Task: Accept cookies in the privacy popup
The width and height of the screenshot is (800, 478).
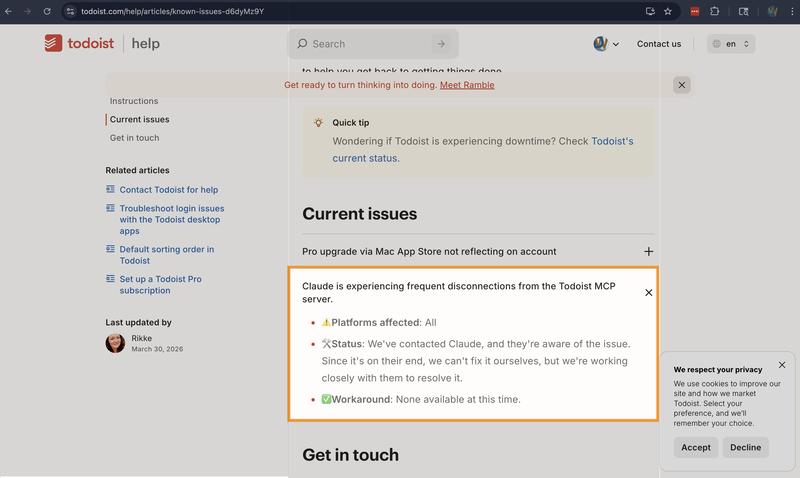Action: [x=696, y=447]
